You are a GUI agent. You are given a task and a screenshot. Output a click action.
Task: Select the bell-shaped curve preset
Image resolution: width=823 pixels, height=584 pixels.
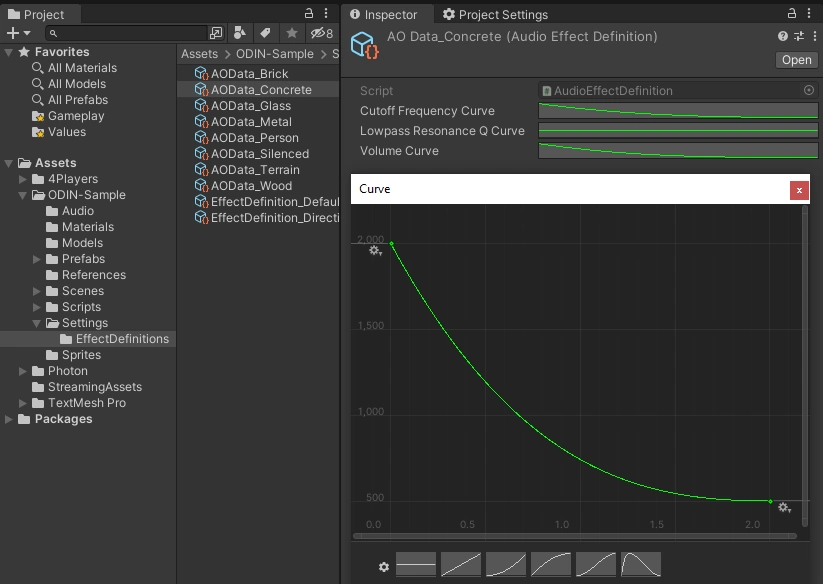641,565
